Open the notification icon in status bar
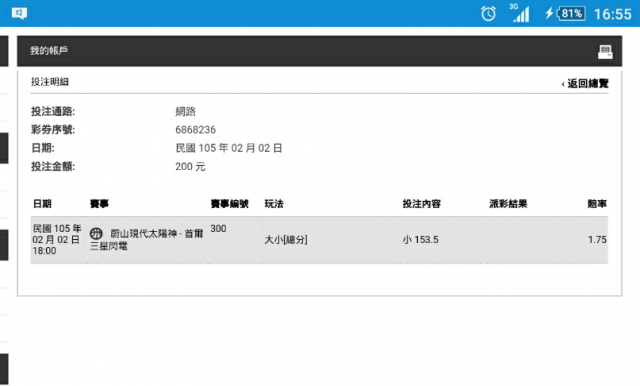The height and width of the screenshot is (386, 640). [19, 13]
